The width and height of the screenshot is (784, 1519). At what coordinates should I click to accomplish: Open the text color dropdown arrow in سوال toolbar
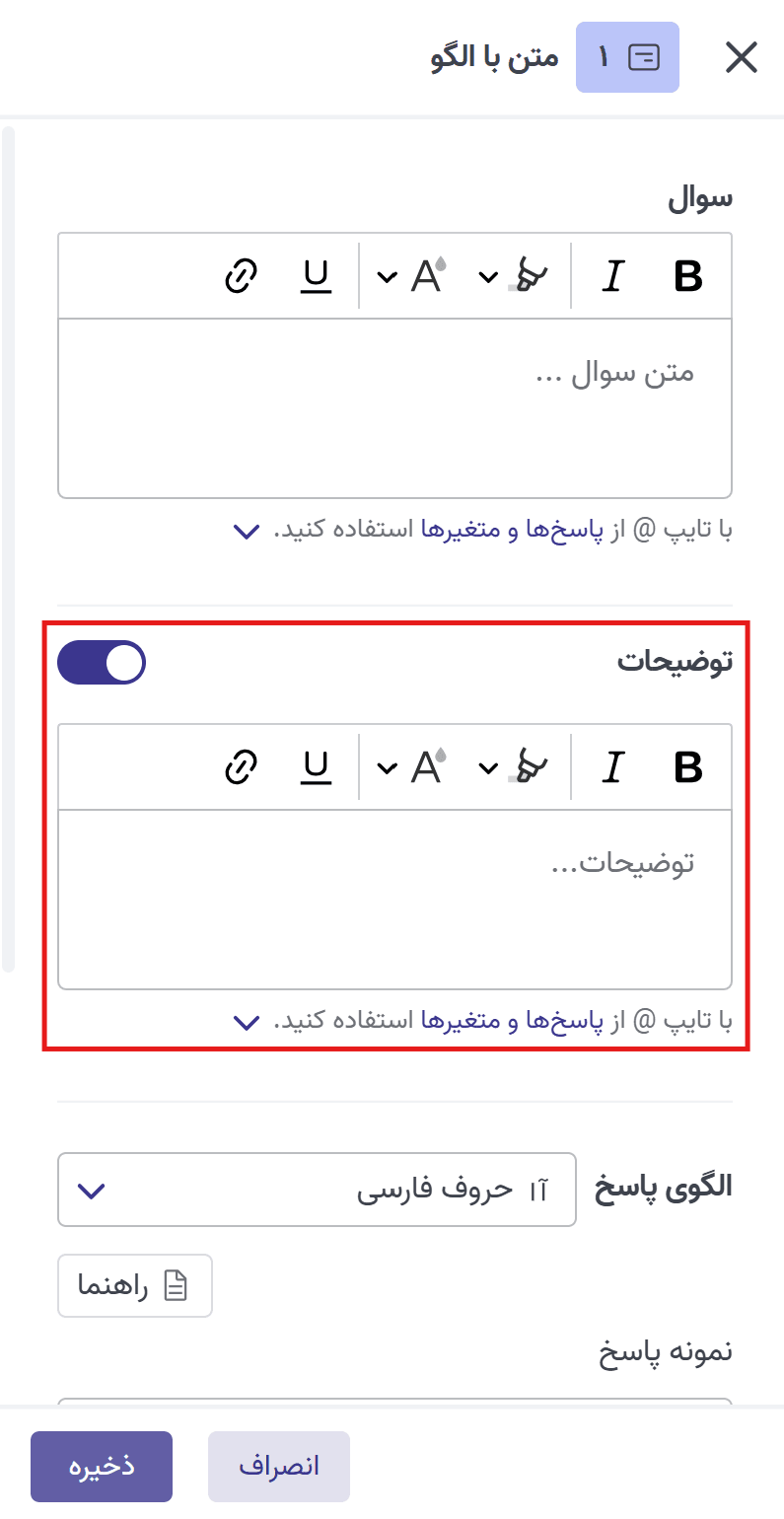pyautogui.click(x=386, y=276)
